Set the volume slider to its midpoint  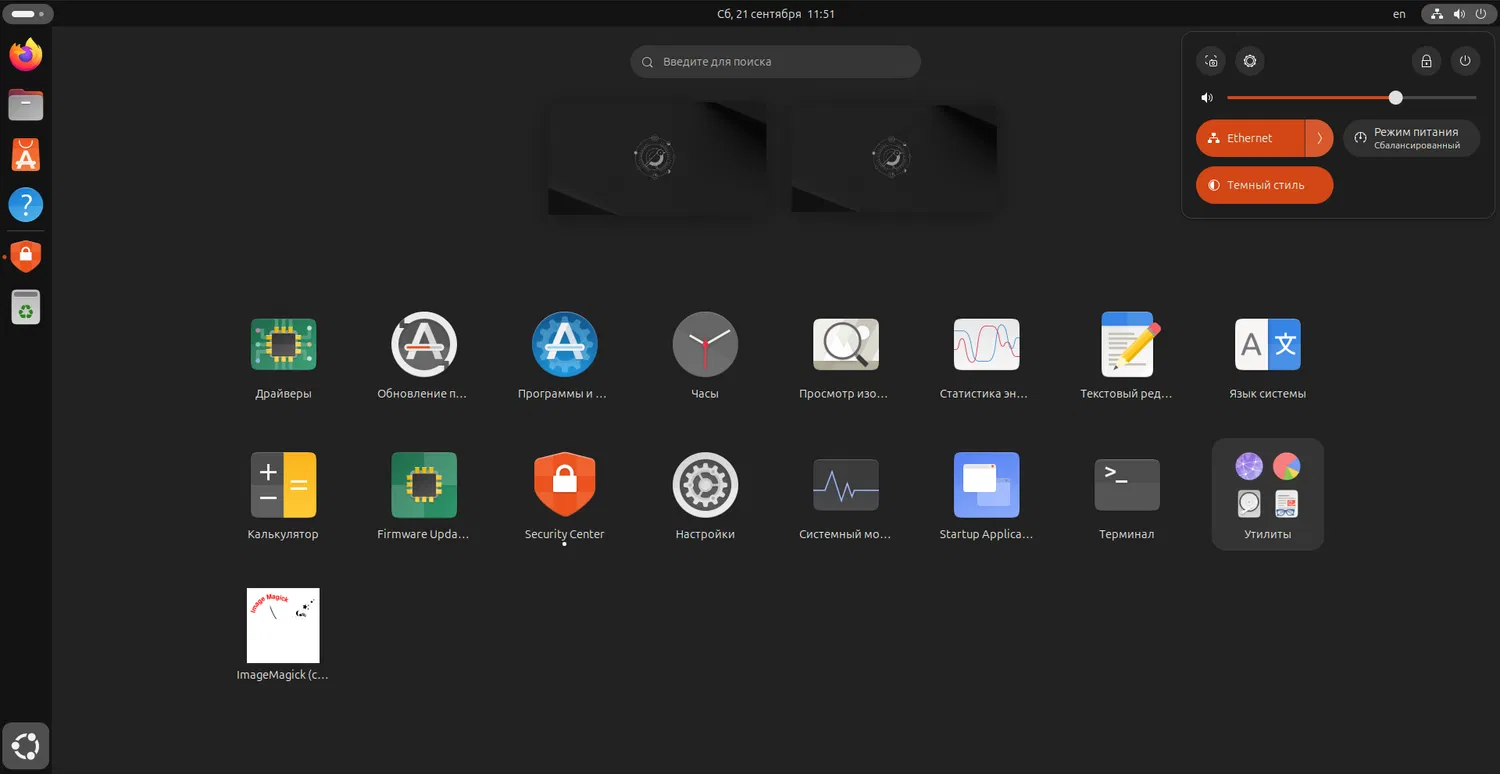(1352, 98)
